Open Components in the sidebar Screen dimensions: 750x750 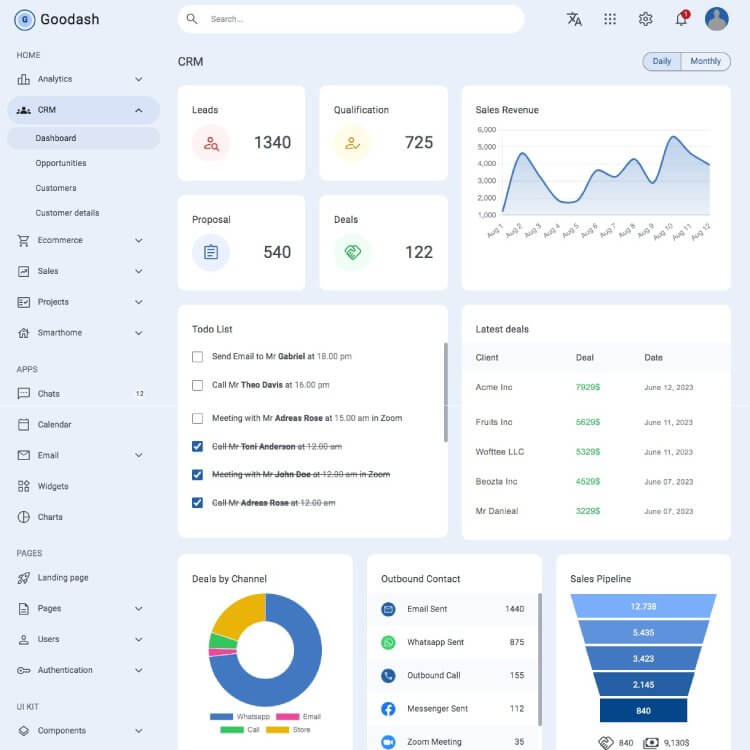(x=84, y=730)
